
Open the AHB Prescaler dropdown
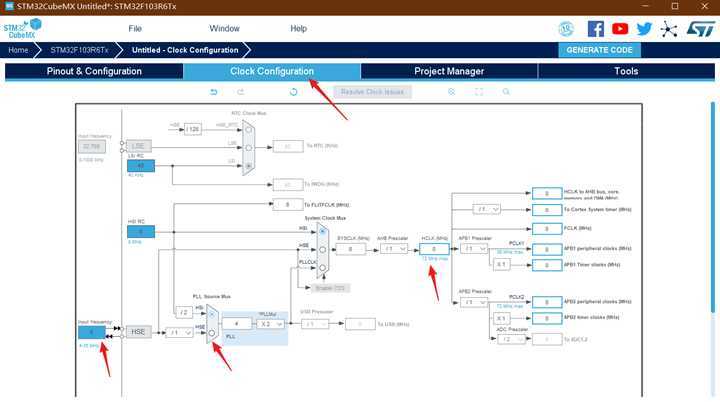(x=394, y=249)
